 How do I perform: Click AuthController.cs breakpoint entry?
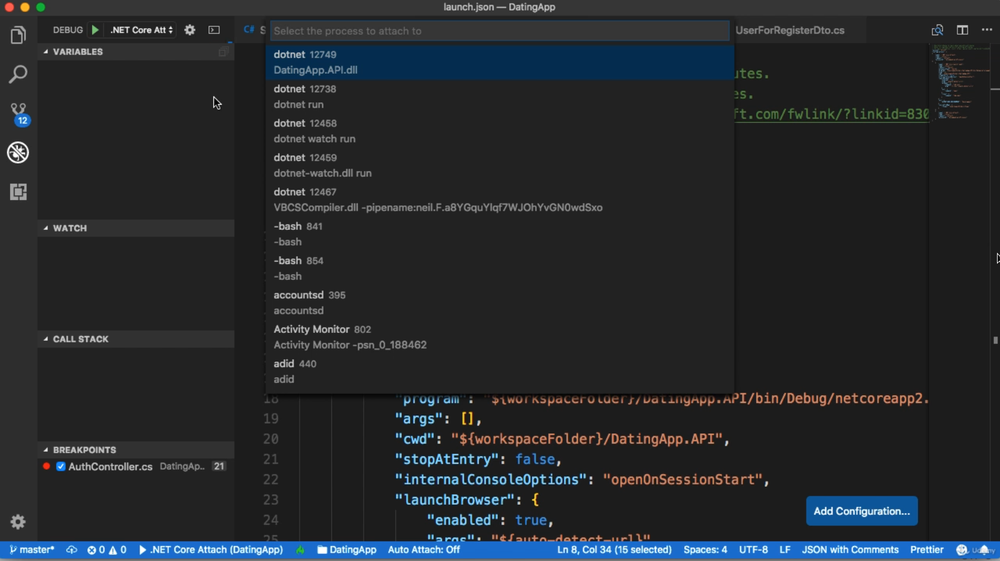pyautogui.click(x=135, y=466)
